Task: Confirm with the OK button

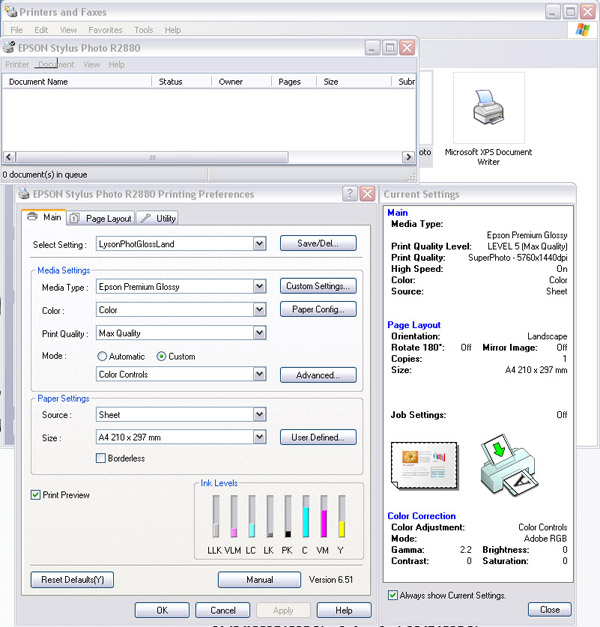Action: tap(162, 610)
